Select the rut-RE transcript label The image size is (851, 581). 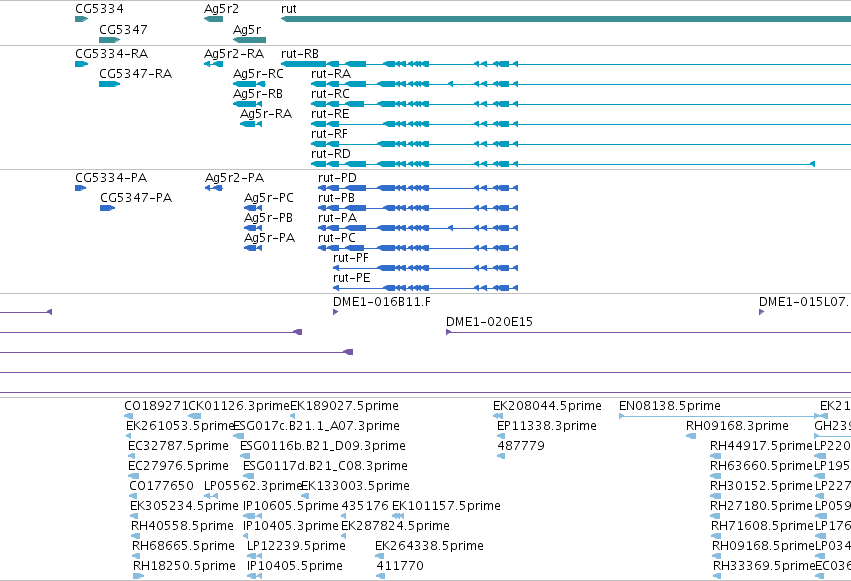pos(330,114)
